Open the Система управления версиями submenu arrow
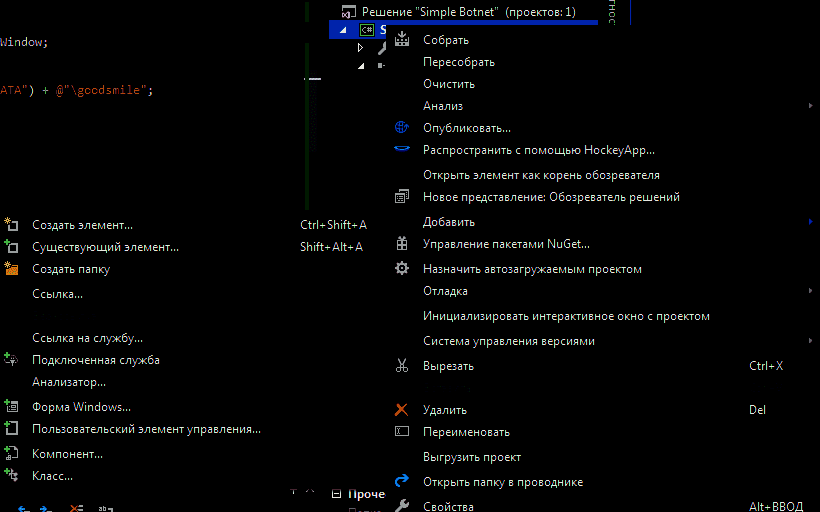 click(x=810, y=340)
